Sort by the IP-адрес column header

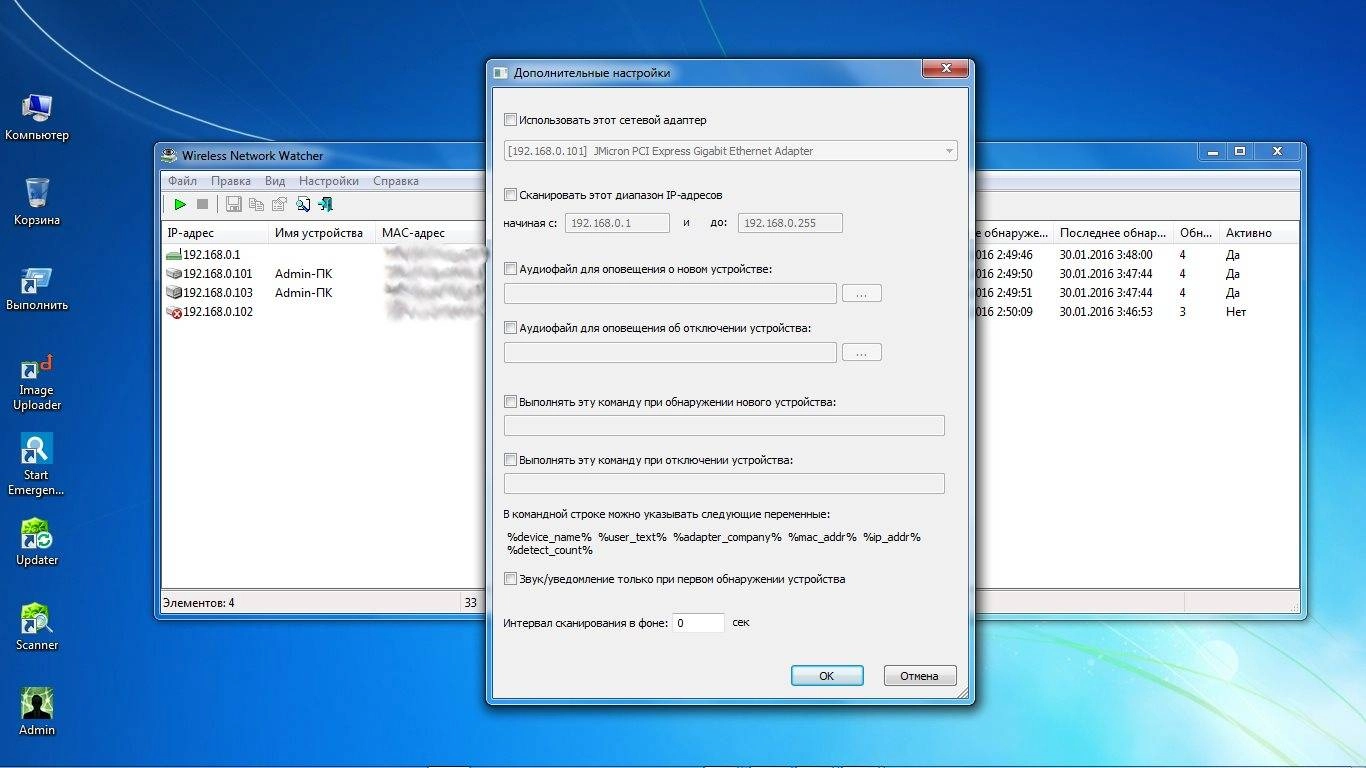(215, 233)
